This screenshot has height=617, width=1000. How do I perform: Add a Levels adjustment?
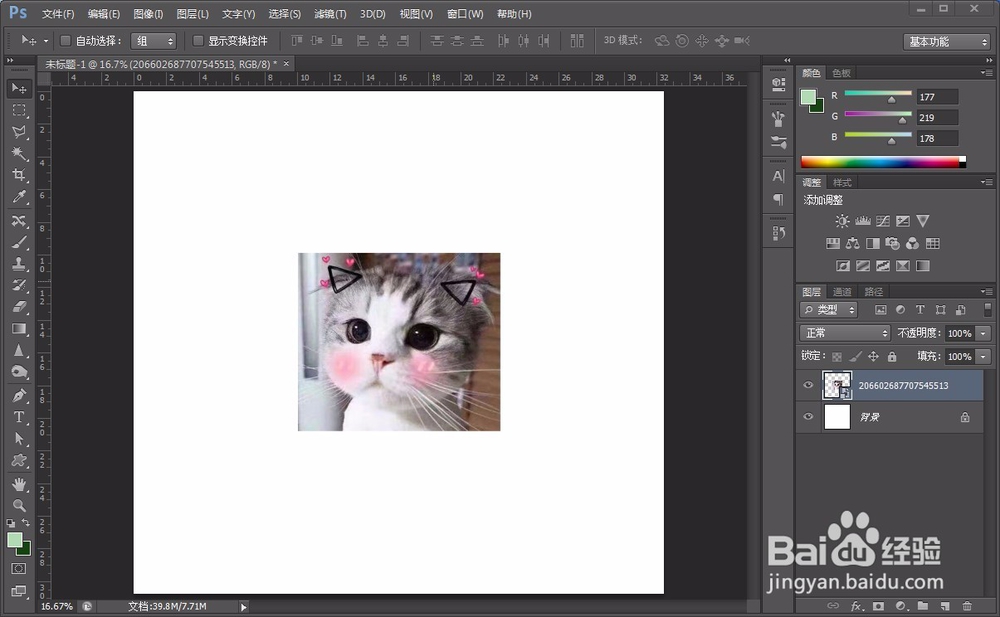tap(862, 221)
